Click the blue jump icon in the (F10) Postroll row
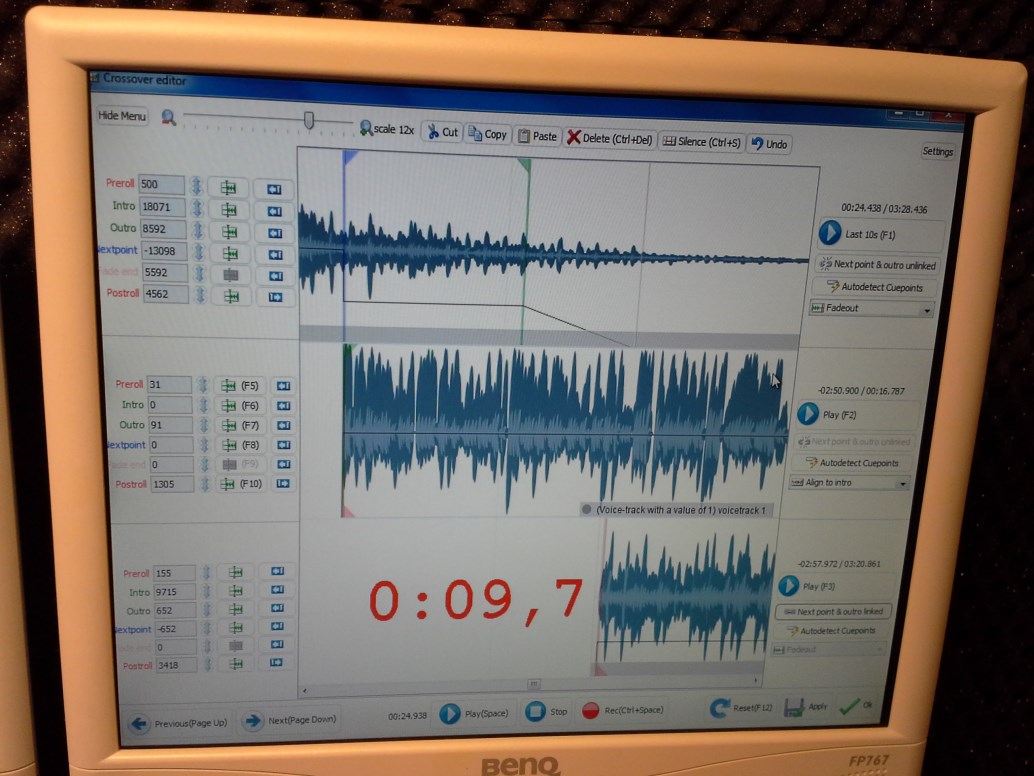1034x776 pixels. [x=283, y=484]
